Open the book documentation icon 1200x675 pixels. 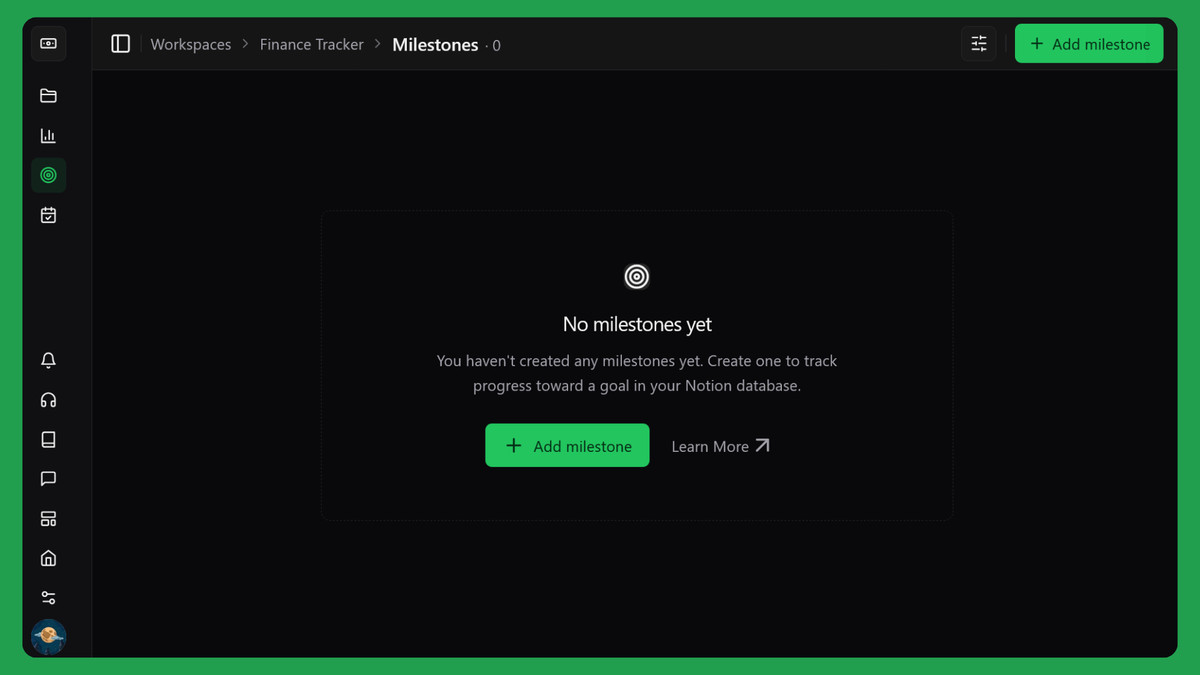click(x=48, y=439)
